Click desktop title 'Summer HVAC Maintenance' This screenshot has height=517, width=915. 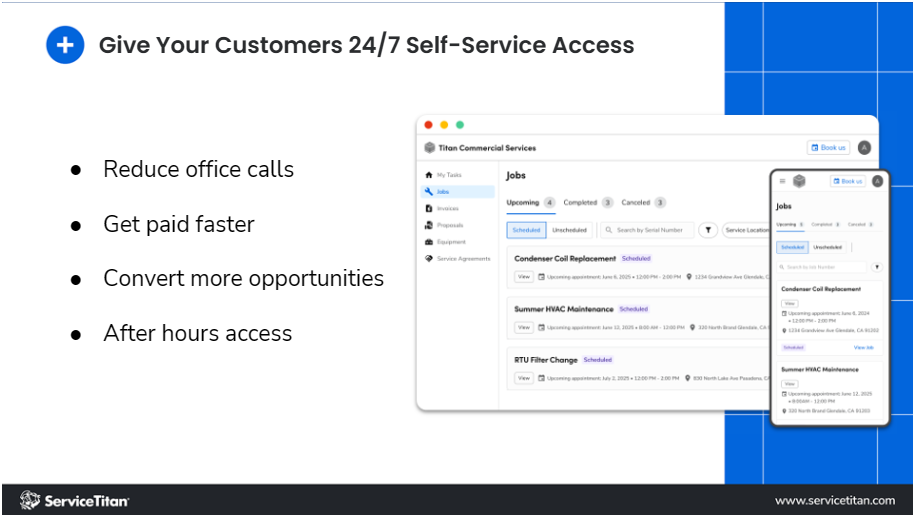564,309
